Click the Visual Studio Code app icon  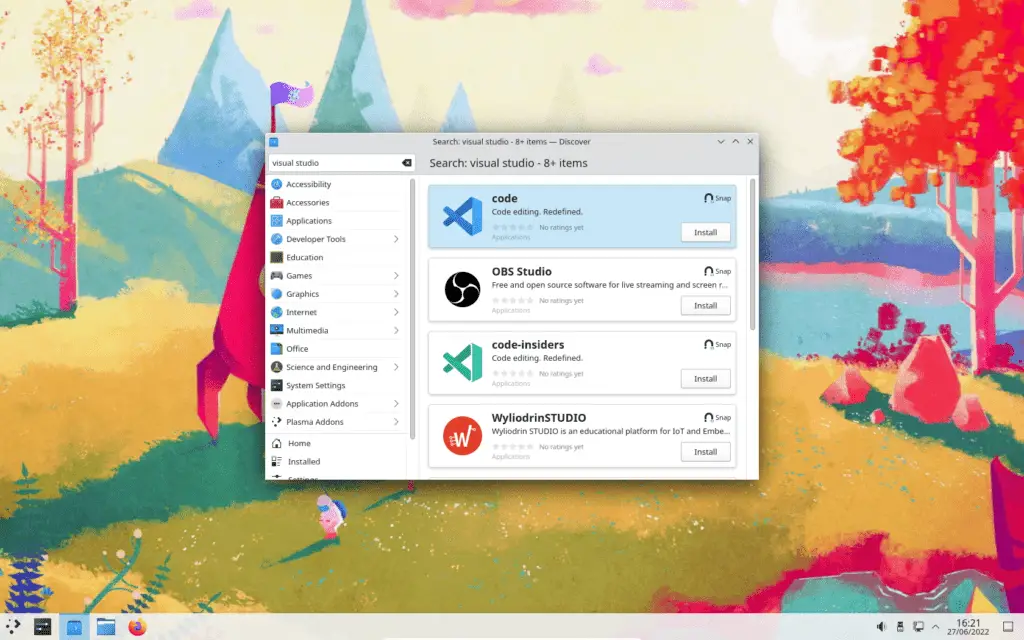(x=462, y=216)
